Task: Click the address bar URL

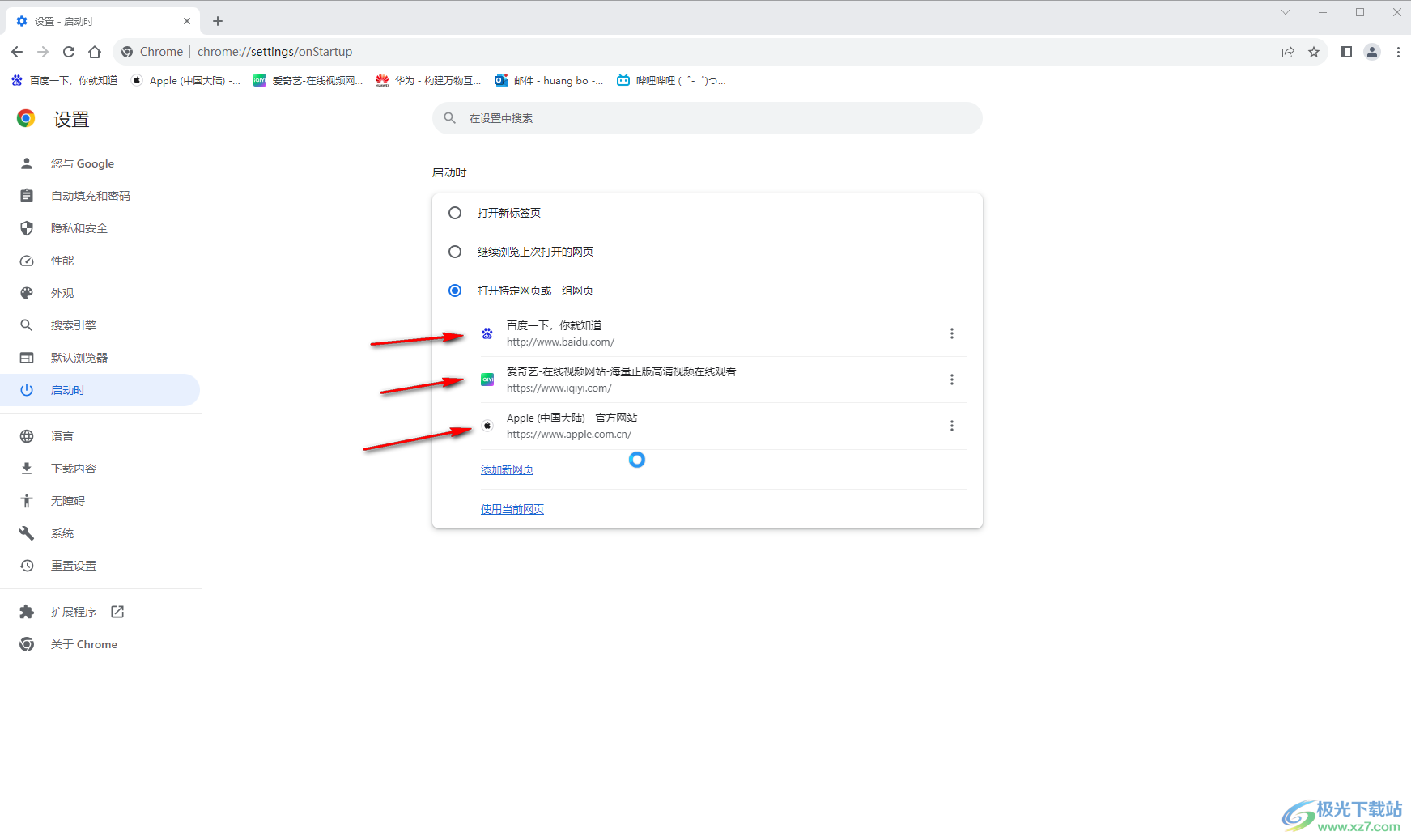Action: point(274,52)
